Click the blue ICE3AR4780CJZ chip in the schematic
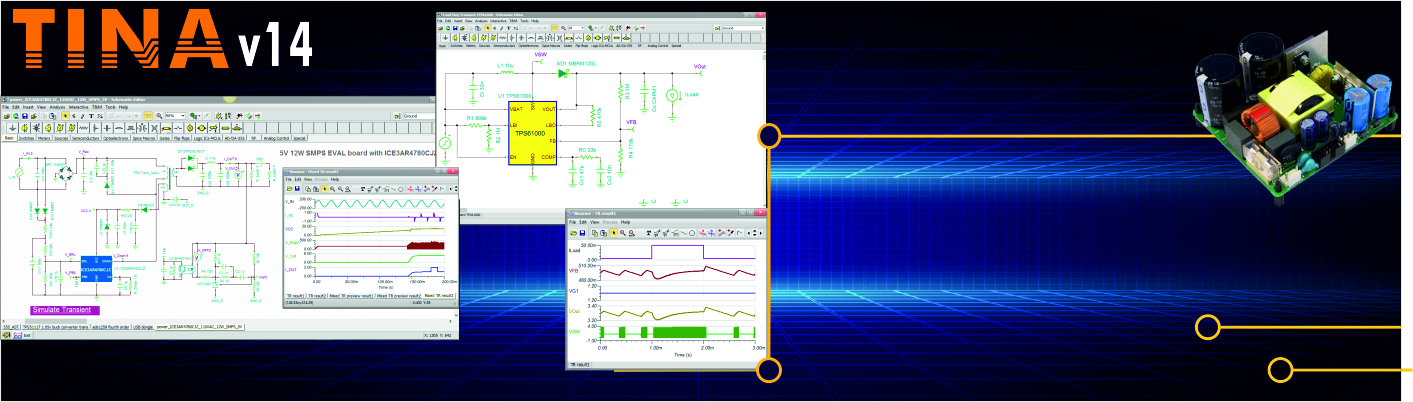The width and height of the screenshot is (1413, 402). (x=95, y=267)
